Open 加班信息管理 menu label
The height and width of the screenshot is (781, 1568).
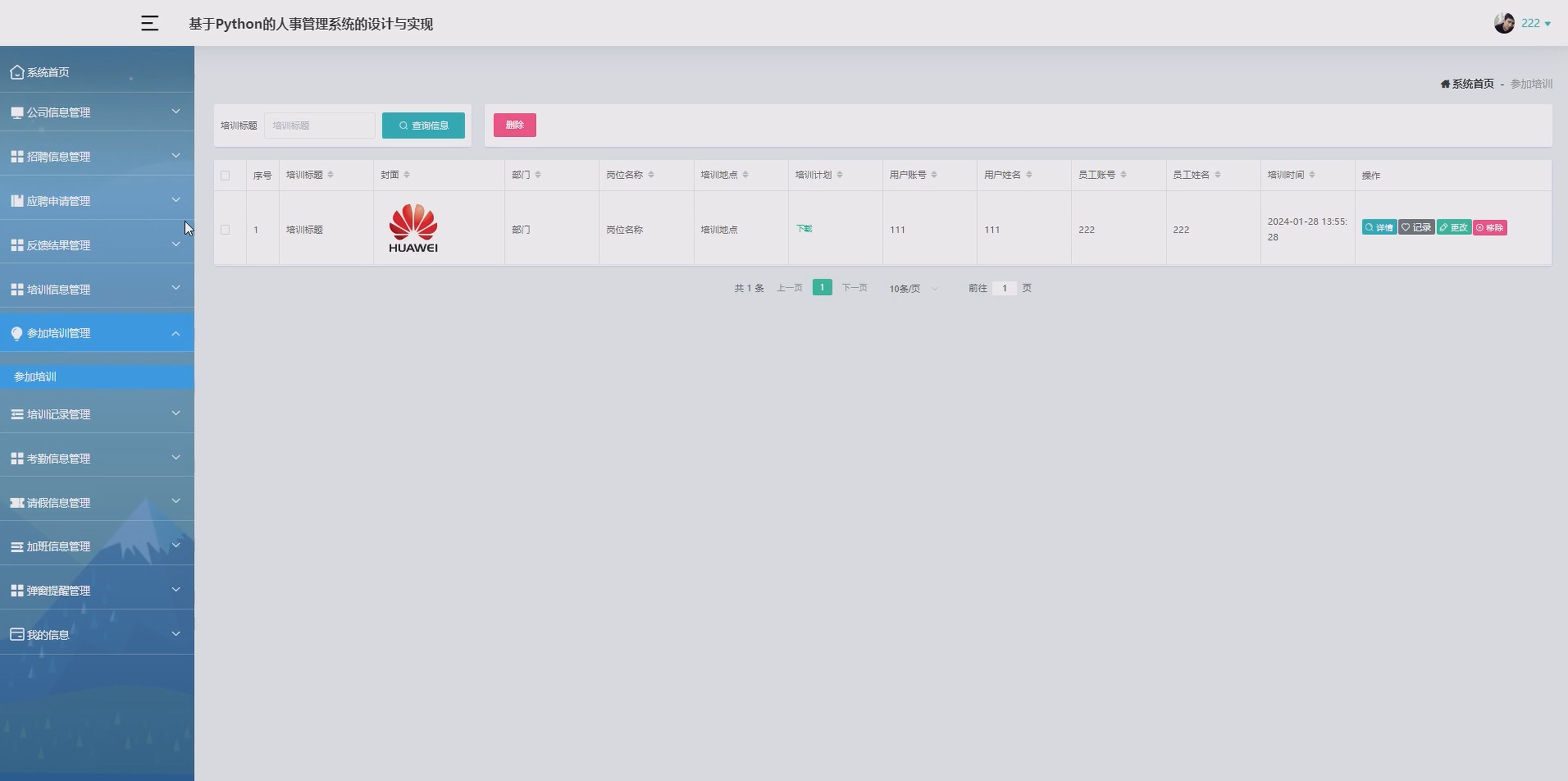point(58,546)
